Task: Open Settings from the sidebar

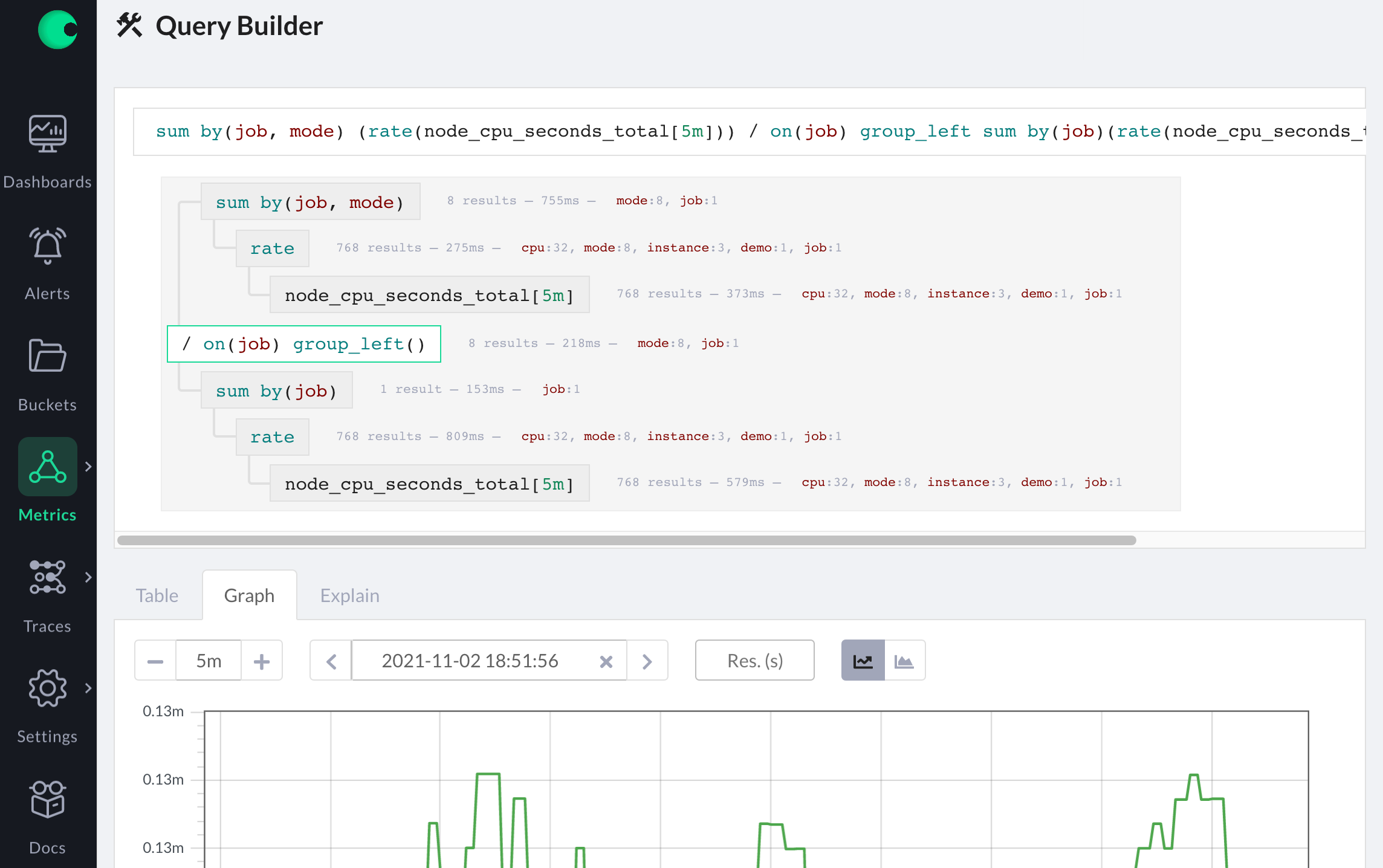Action: [x=47, y=688]
